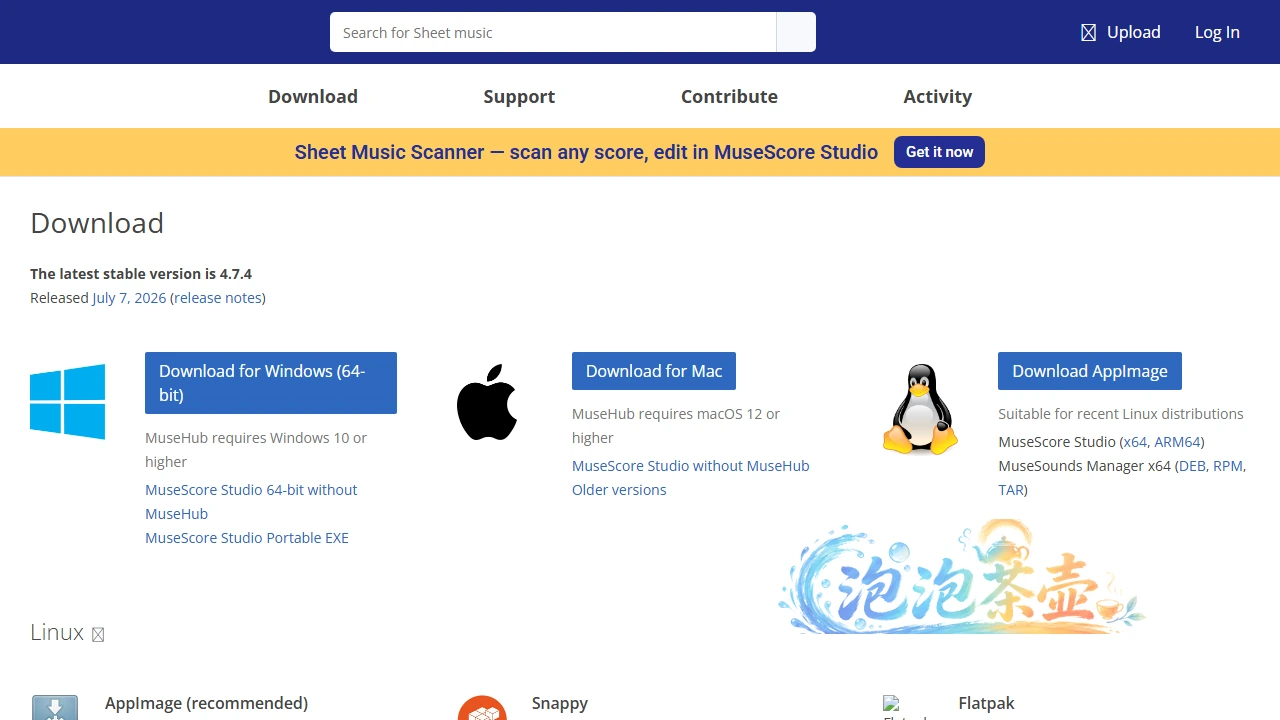This screenshot has width=1280, height=720.
Task: Click the Download page heading
Action: 97,223
